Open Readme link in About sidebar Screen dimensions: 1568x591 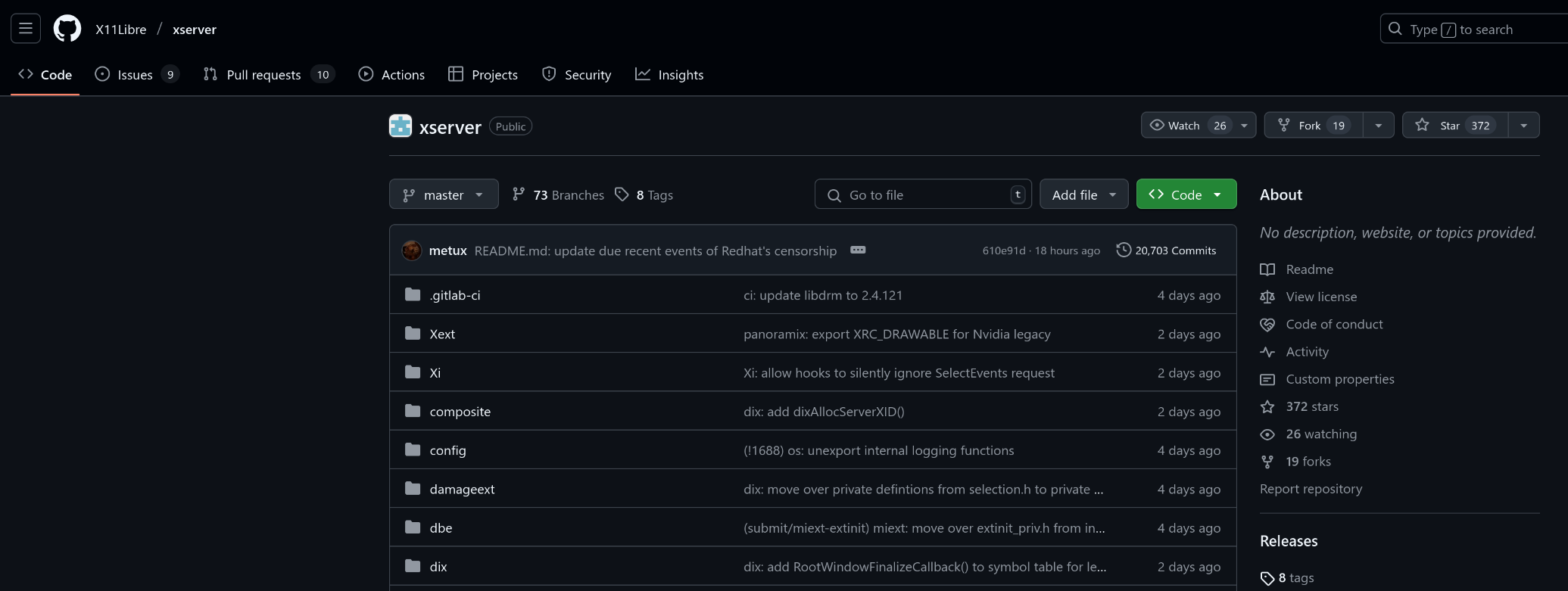pos(1297,269)
